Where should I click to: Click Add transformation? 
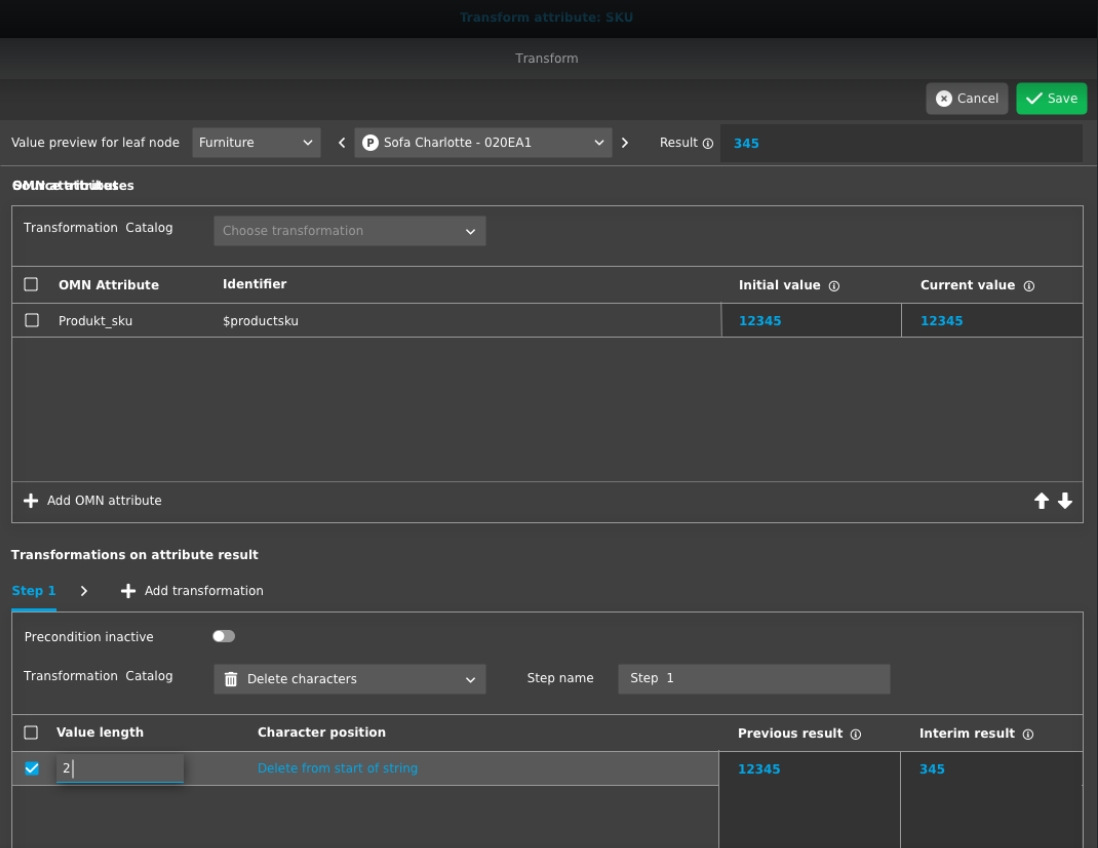point(193,591)
